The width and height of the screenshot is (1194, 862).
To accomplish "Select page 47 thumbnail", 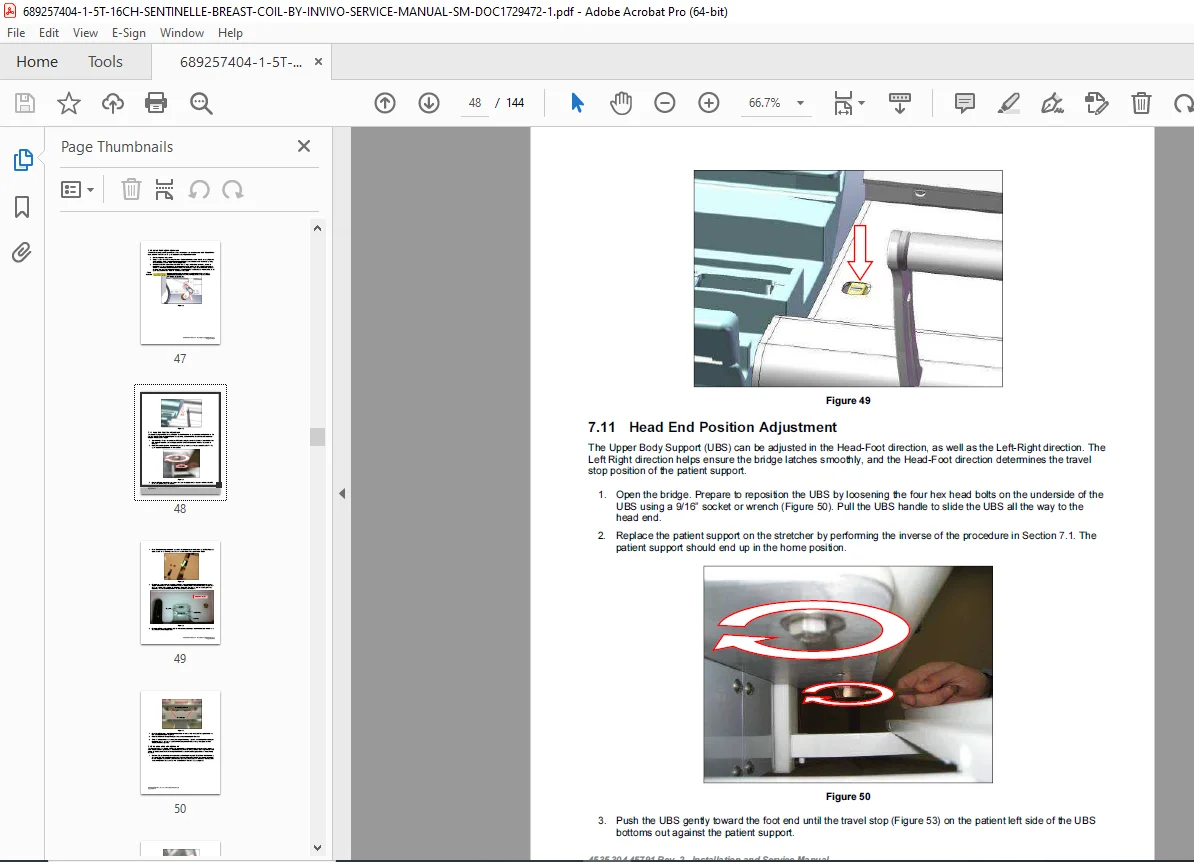I will (x=180, y=293).
